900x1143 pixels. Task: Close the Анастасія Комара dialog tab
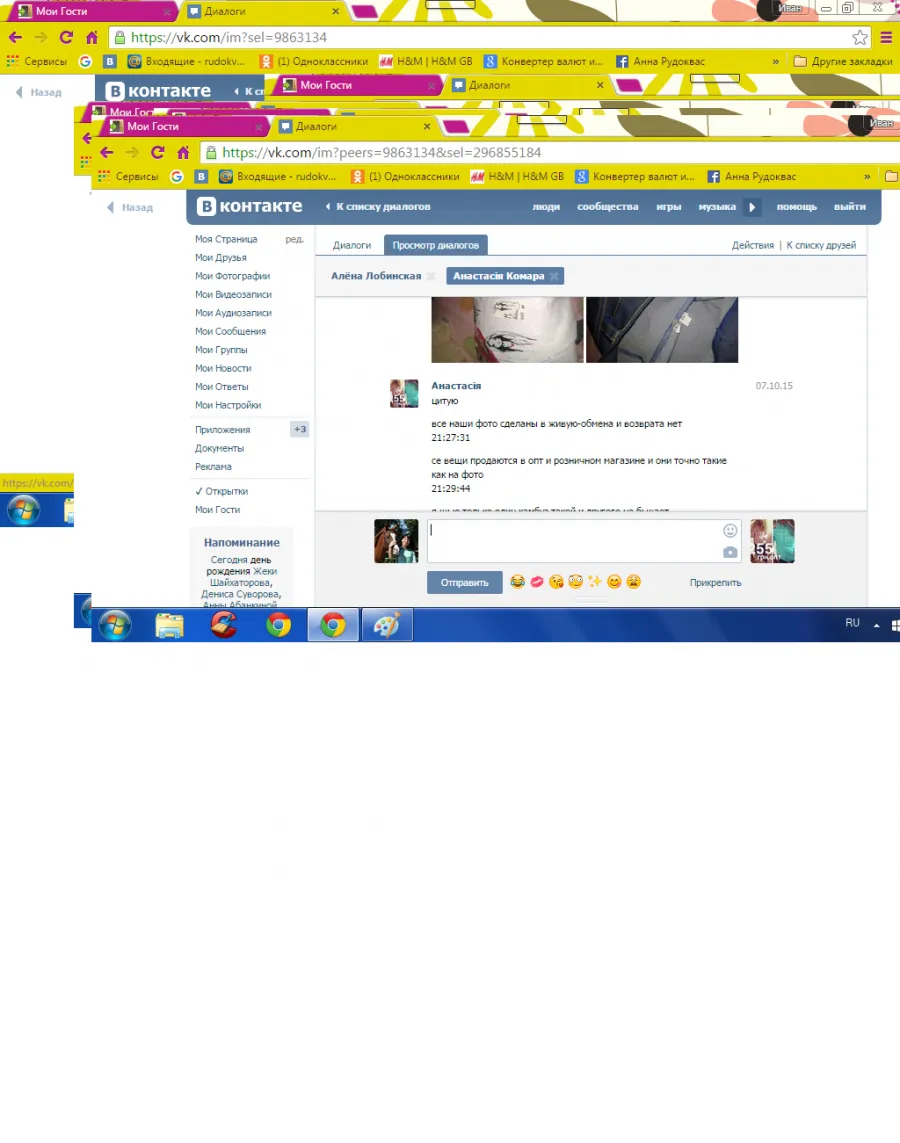(x=555, y=276)
